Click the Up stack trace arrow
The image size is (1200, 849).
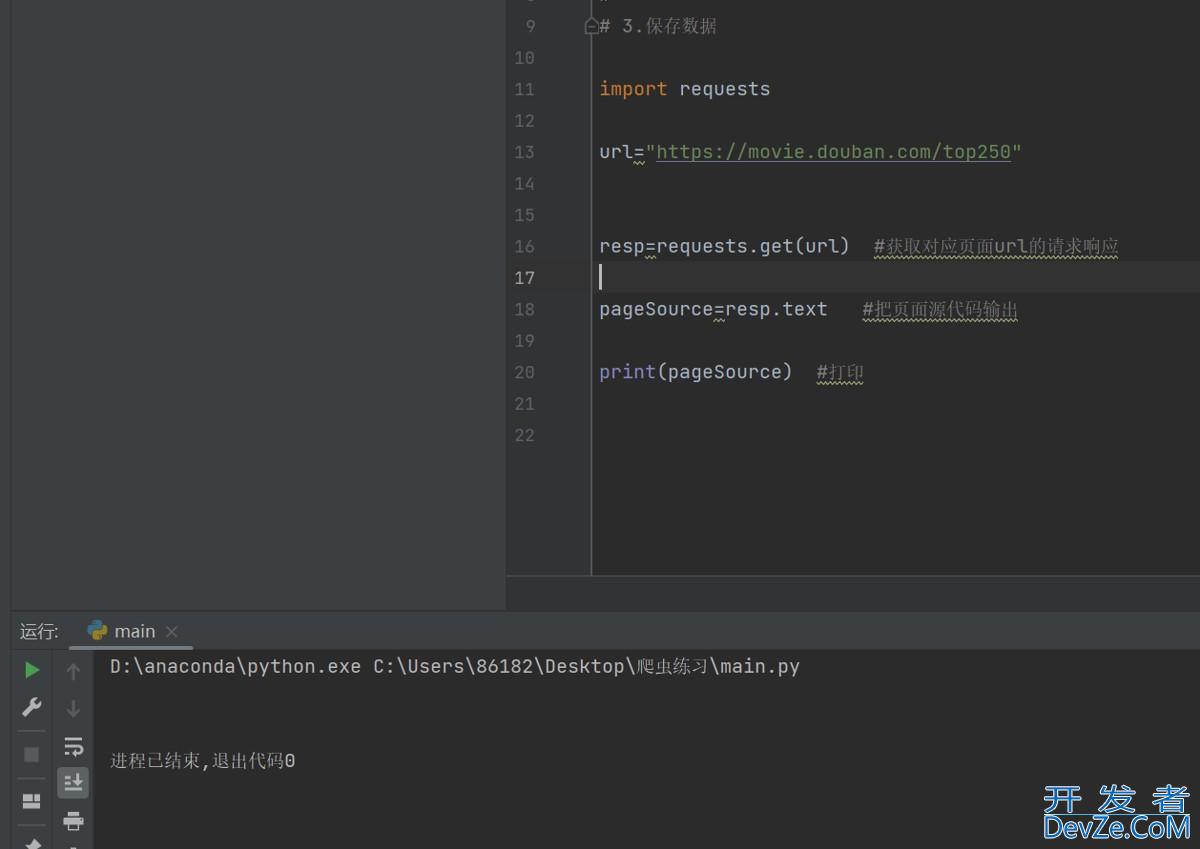click(73, 672)
